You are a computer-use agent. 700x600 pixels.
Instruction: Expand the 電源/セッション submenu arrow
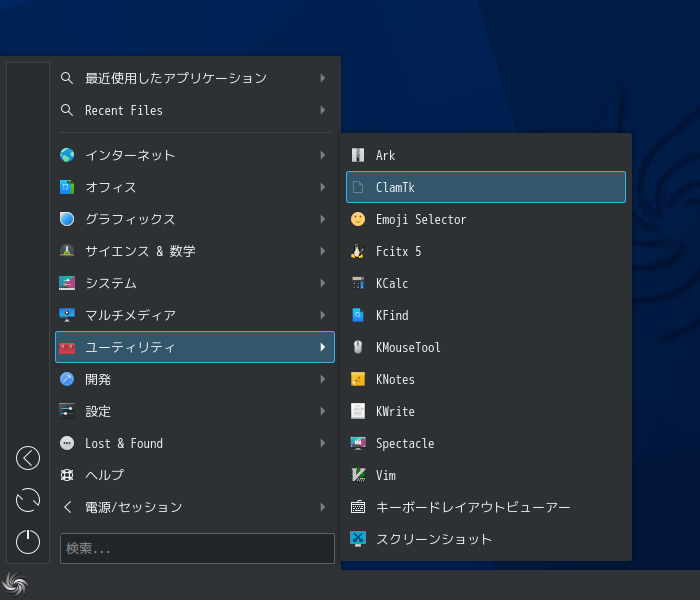coord(323,507)
